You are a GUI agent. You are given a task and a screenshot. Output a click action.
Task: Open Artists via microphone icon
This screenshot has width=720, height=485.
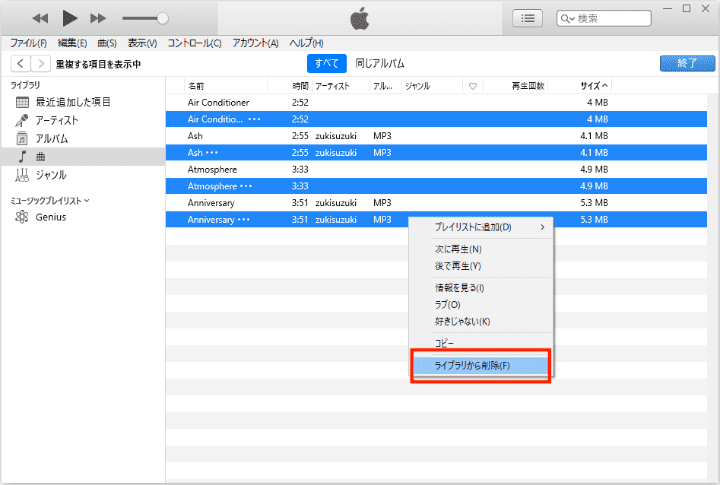click(22, 120)
